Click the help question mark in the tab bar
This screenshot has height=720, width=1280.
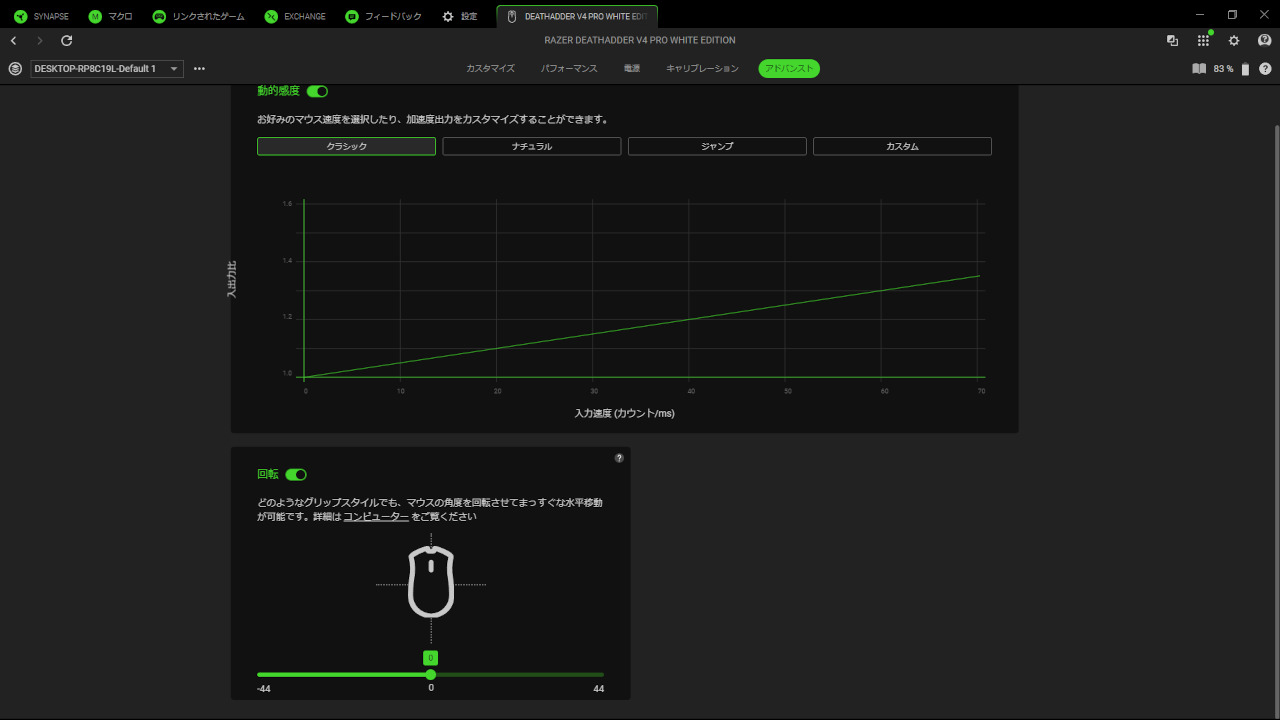[1265, 69]
